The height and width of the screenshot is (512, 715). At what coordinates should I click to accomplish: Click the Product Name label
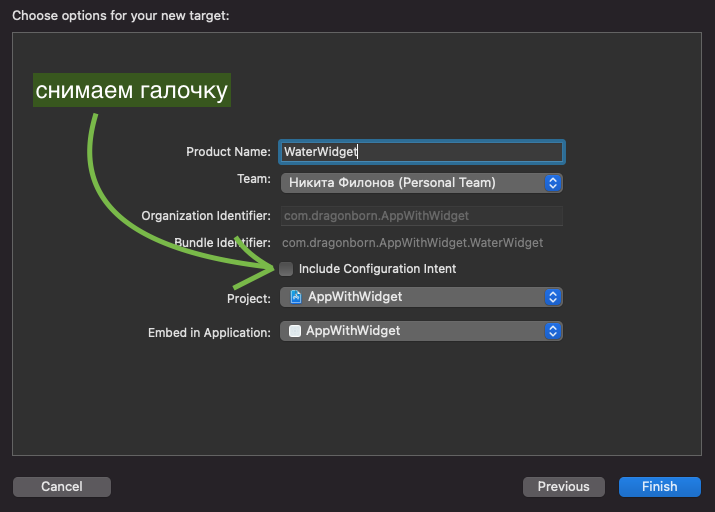point(228,152)
